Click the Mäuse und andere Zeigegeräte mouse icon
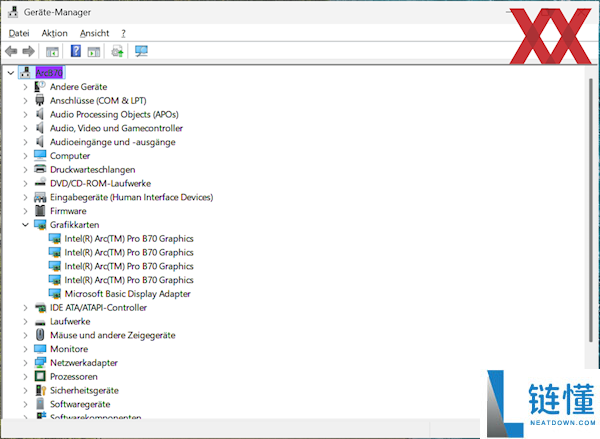 click(x=40, y=335)
